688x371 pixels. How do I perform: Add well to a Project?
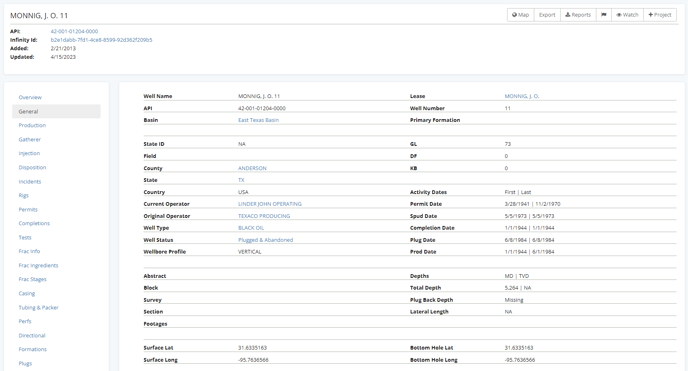coord(660,15)
